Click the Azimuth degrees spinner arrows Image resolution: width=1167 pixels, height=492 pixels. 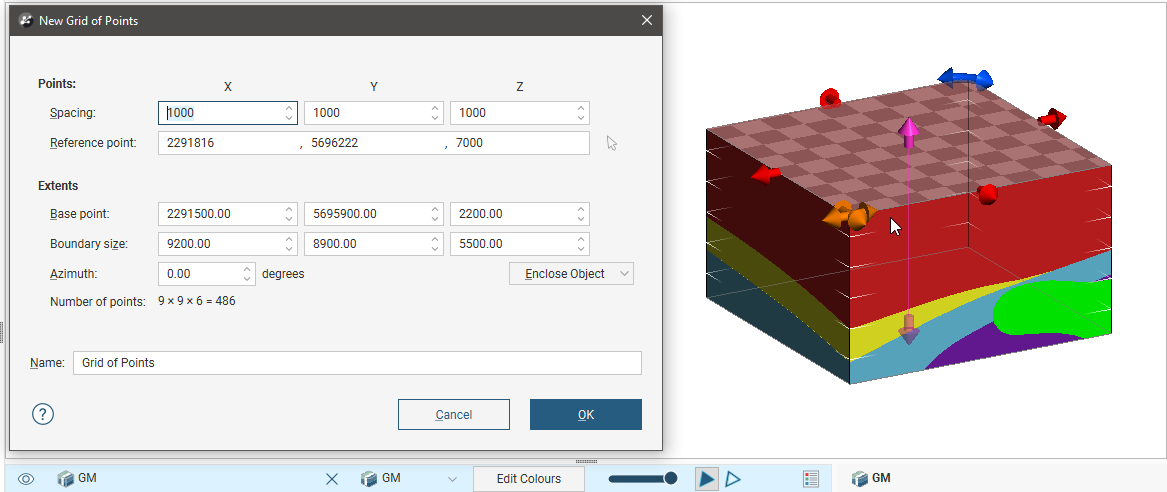click(248, 273)
